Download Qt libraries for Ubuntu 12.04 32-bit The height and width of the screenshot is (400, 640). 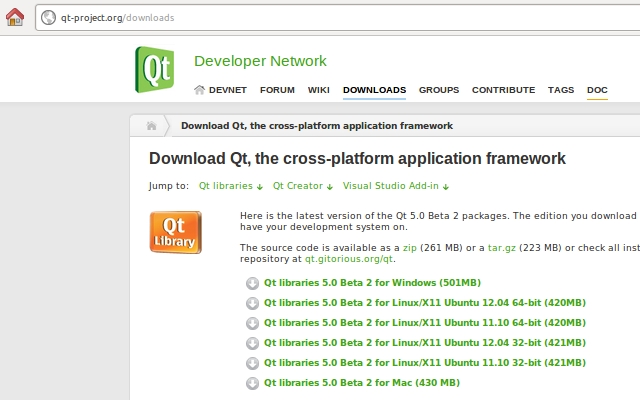coord(424,343)
